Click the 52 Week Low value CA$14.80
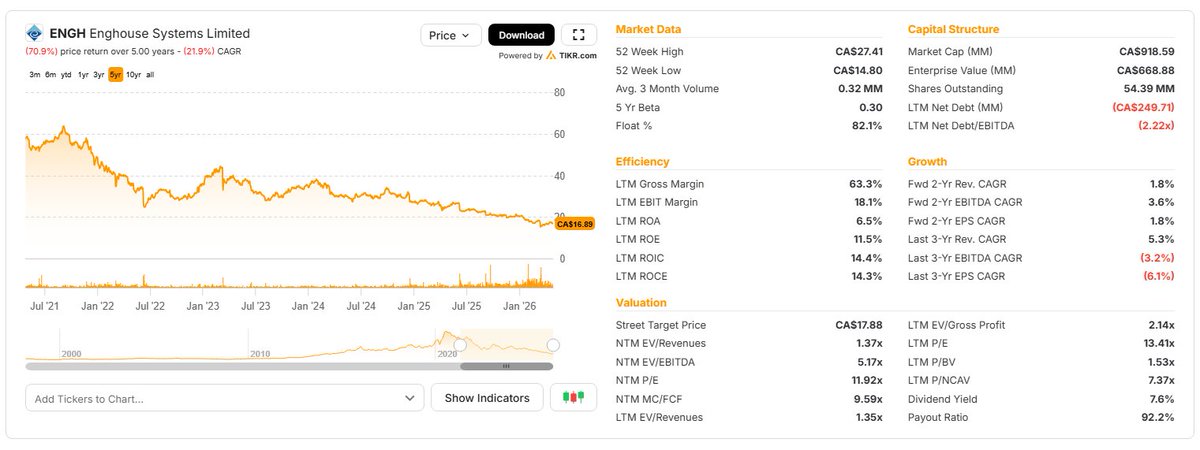 (858, 70)
